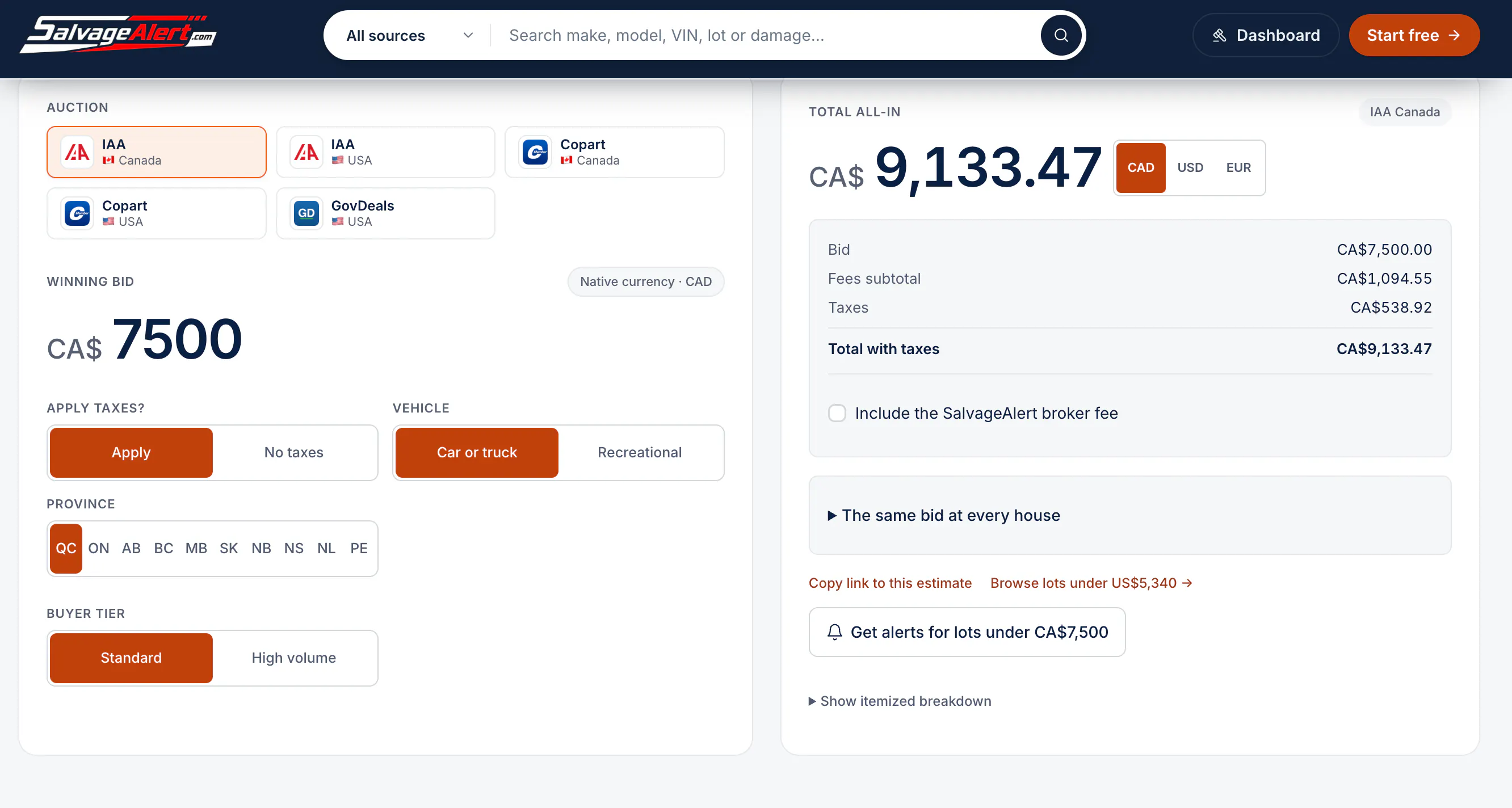Viewport: 1512px width, 808px height.
Task: Select BC province
Action: point(164,548)
